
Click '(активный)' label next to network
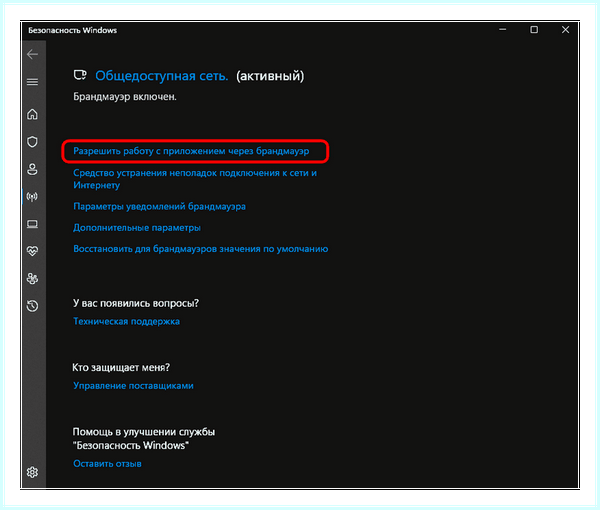pyautogui.click(x=270, y=76)
